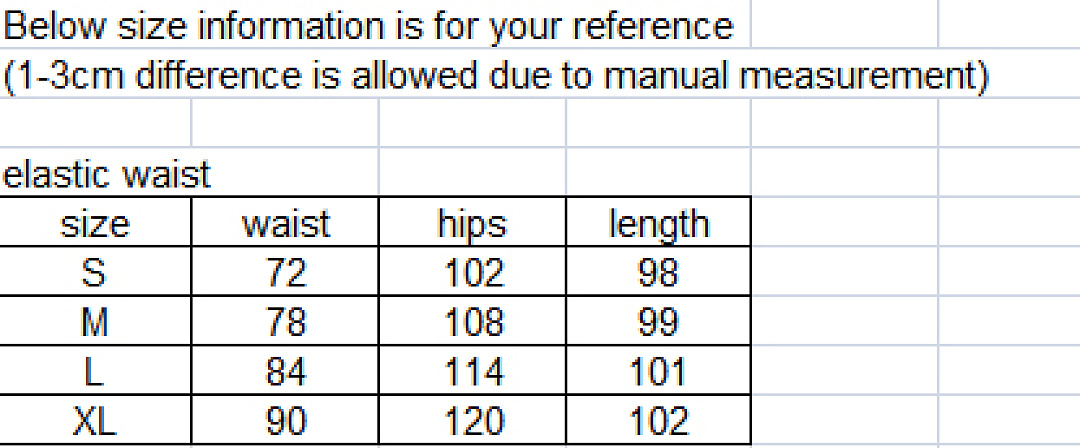Screen dimensions: 1080x448
Task: Click the waist value 90 cell
Action: click(285, 420)
